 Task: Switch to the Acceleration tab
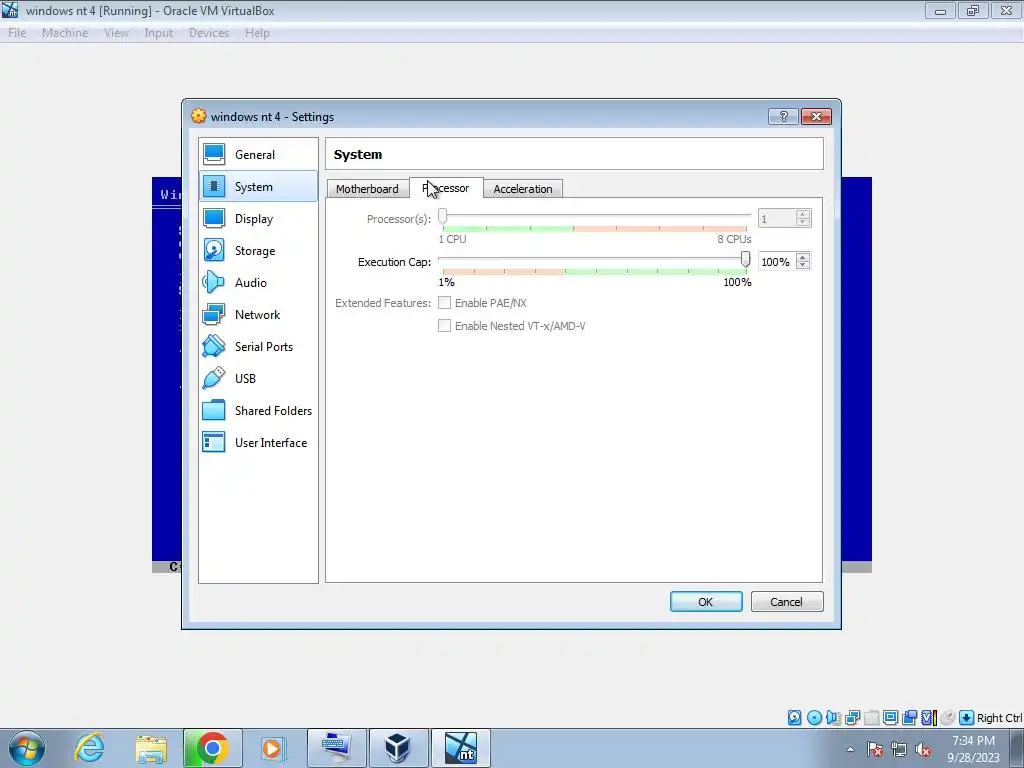click(x=522, y=189)
